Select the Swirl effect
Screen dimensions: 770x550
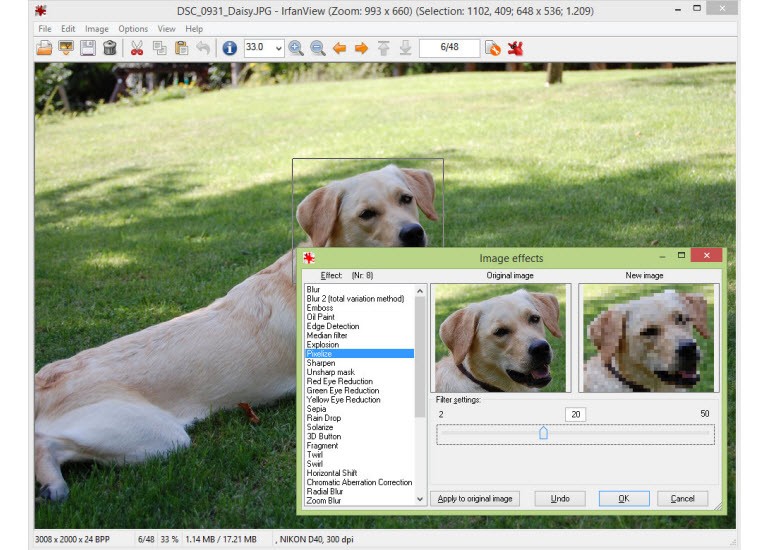[x=315, y=464]
